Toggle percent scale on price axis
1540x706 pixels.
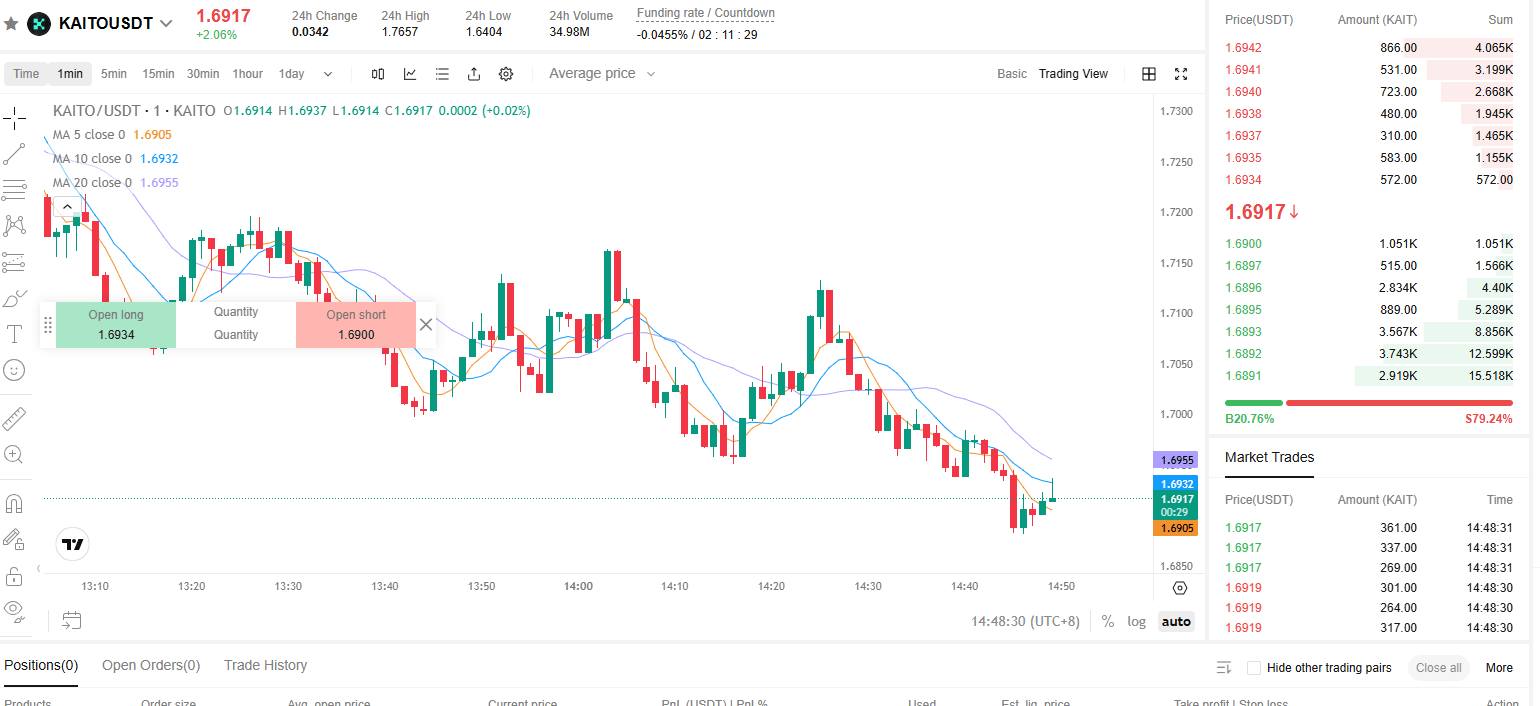click(1108, 621)
